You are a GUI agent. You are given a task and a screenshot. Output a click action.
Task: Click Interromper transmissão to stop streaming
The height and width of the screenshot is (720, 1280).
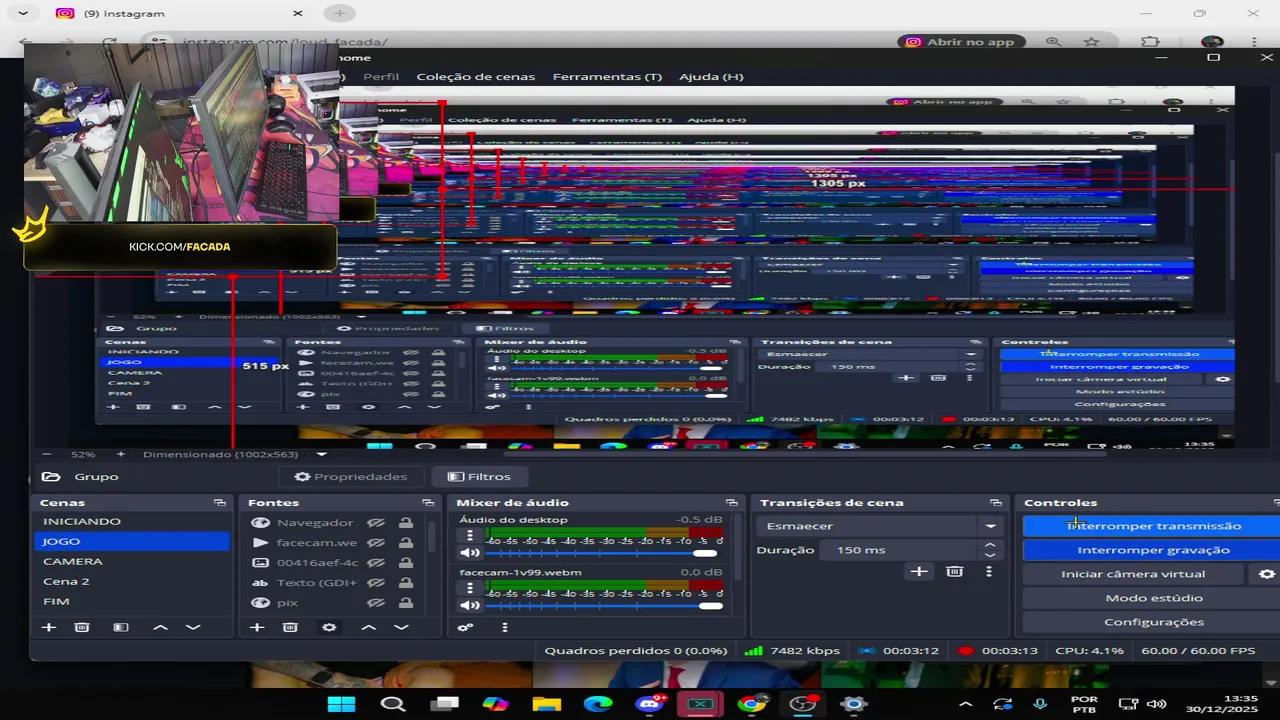[x=1154, y=525]
